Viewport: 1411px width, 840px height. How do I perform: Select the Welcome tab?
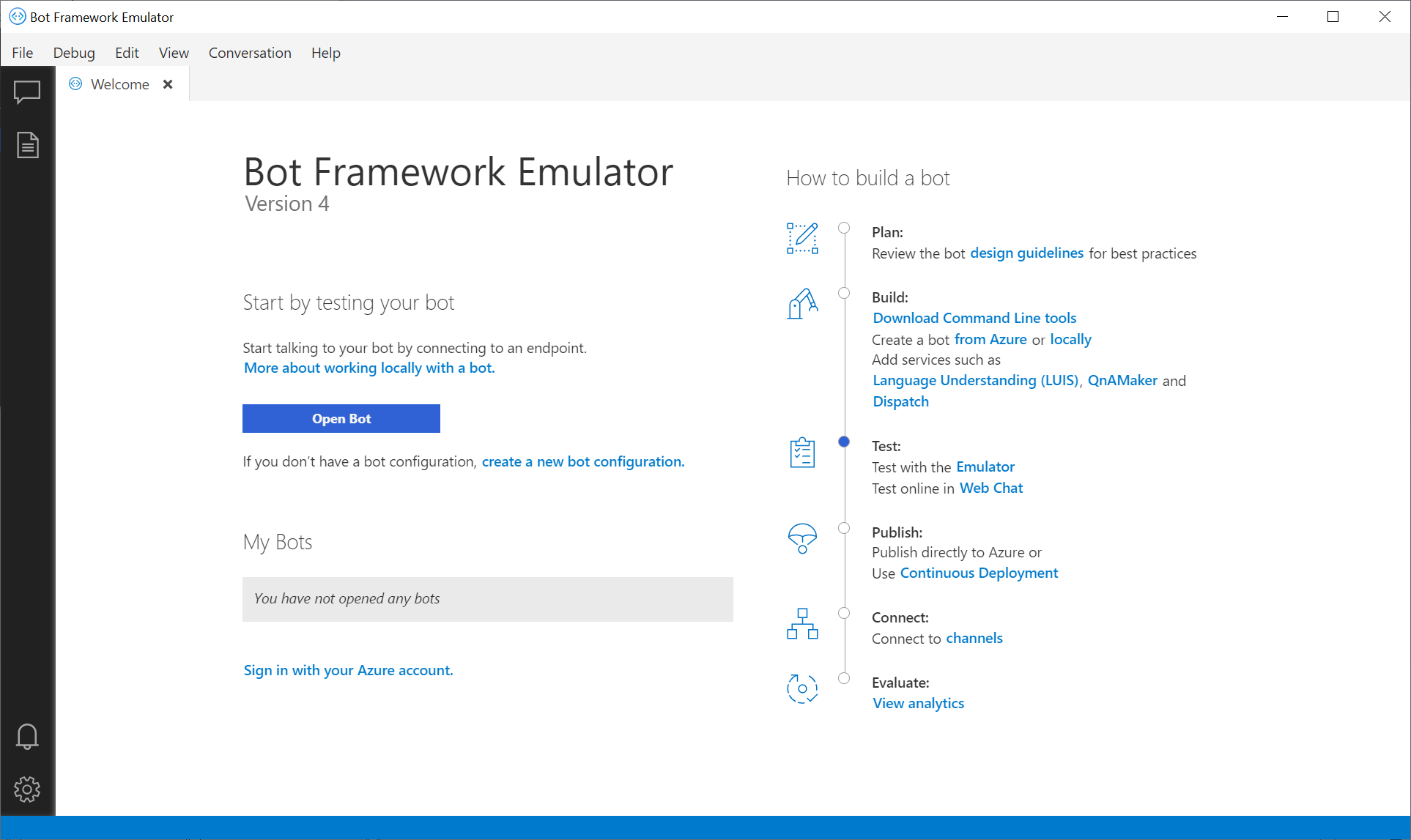(x=119, y=84)
